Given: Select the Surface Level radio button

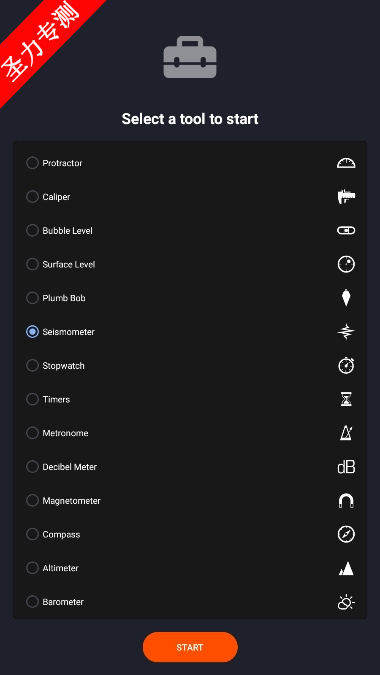Looking at the screenshot, I should click(x=32, y=264).
